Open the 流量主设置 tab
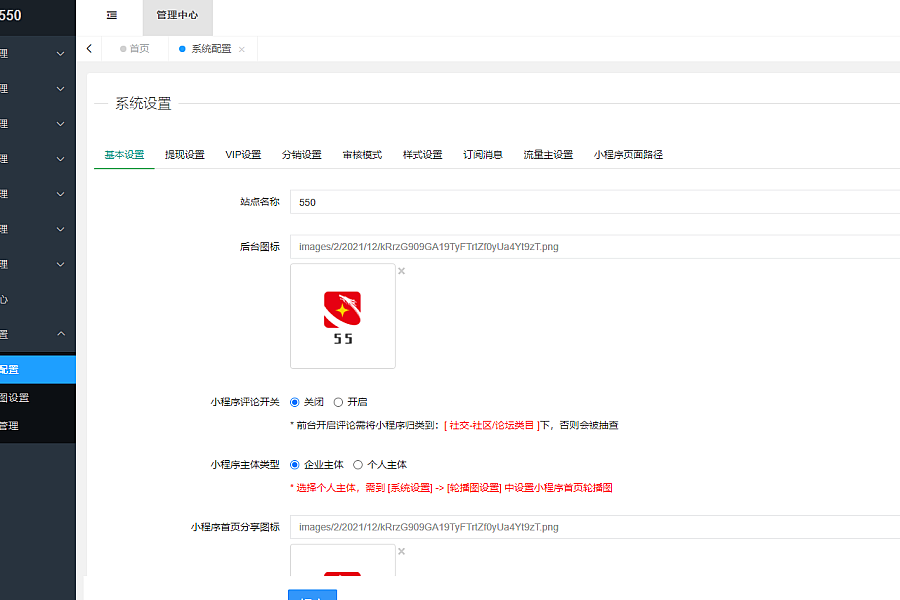The height and width of the screenshot is (600, 900). (548, 154)
